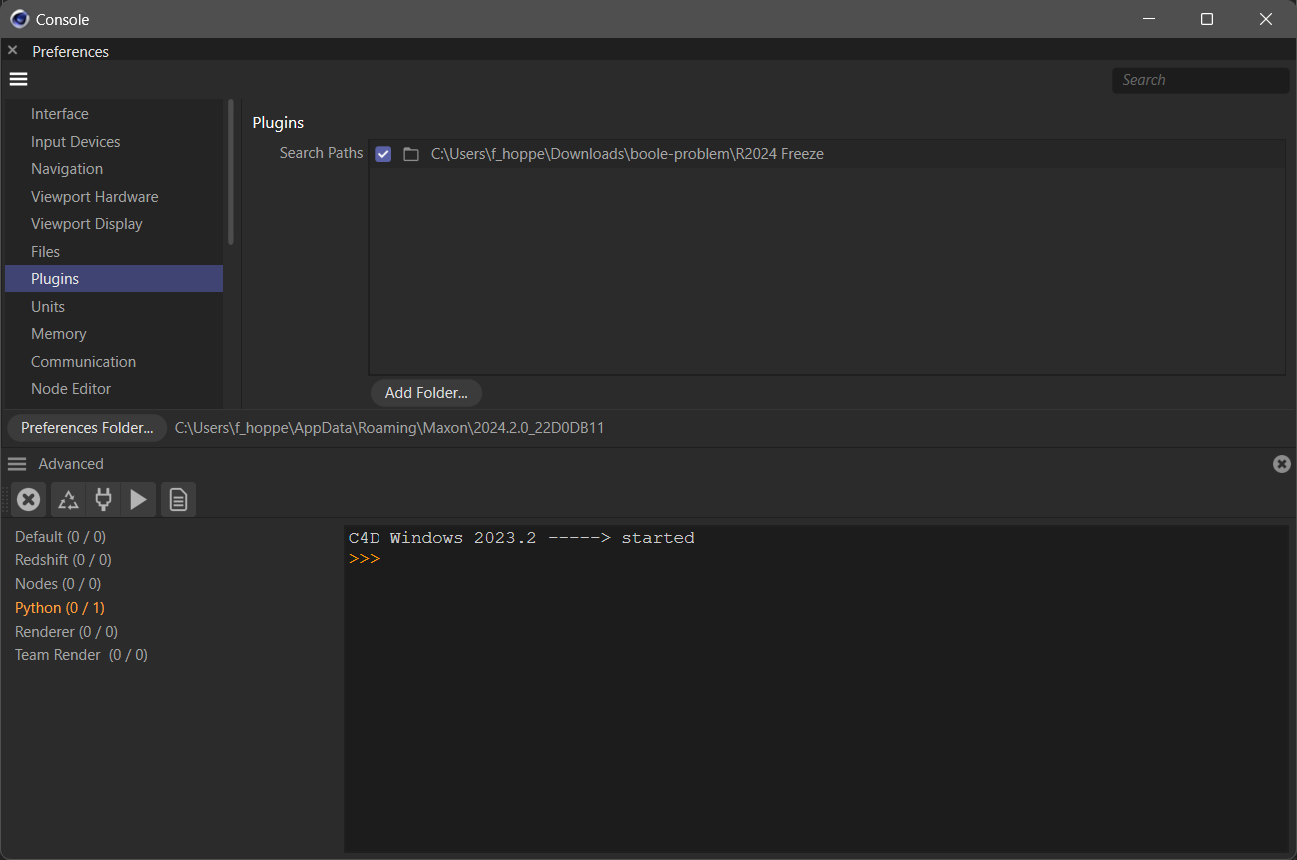Click the preferences category list scrollbar
Image resolution: width=1297 pixels, height=860 pixels.
coord(231,172)
